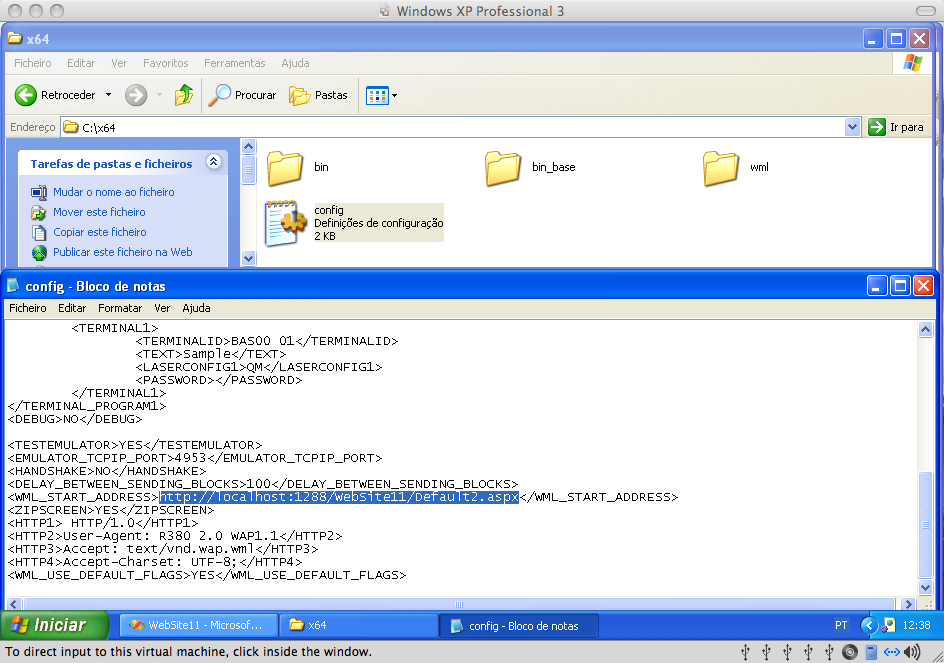Click the EMULATOR_TCPIP_PORT 4953 line
Image resolution: width=944 pixels, height=663 pixels.
(194, 458)
